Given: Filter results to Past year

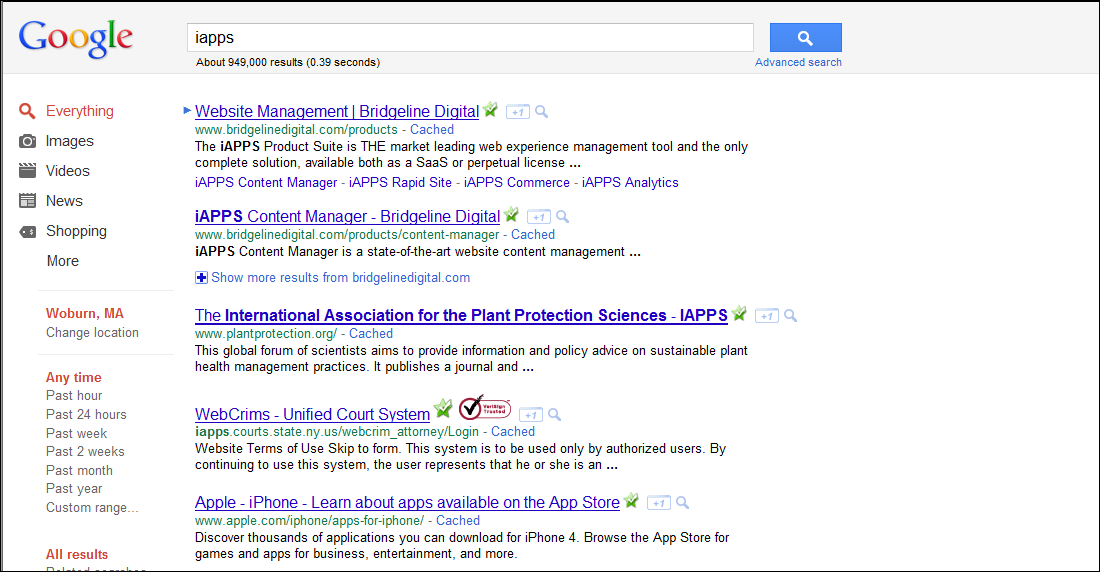Looking at the screenshot, I should [x=74, y=489].
